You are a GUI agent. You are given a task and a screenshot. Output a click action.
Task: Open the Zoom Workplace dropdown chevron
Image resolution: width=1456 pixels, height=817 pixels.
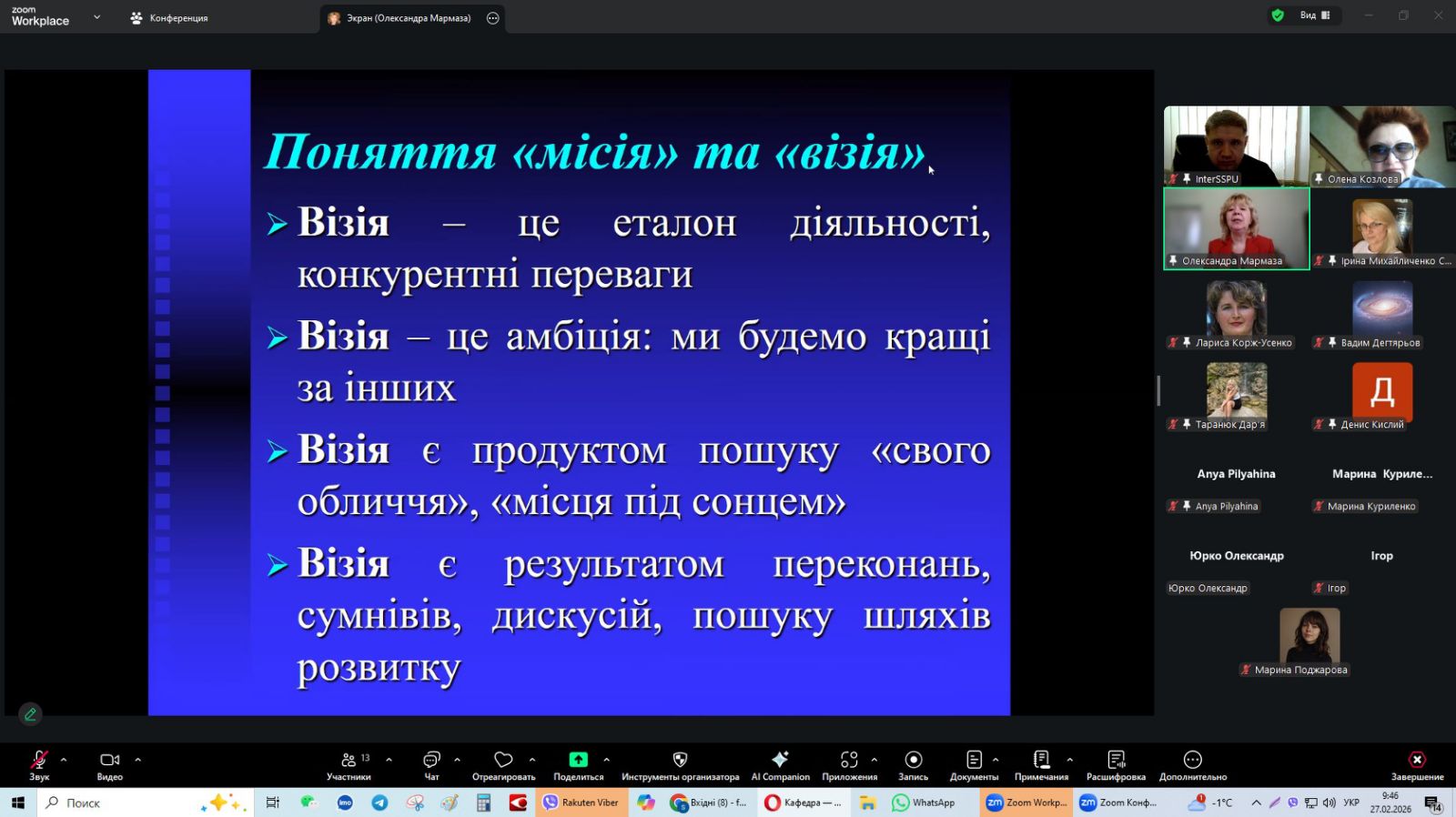tap(96, 17)
